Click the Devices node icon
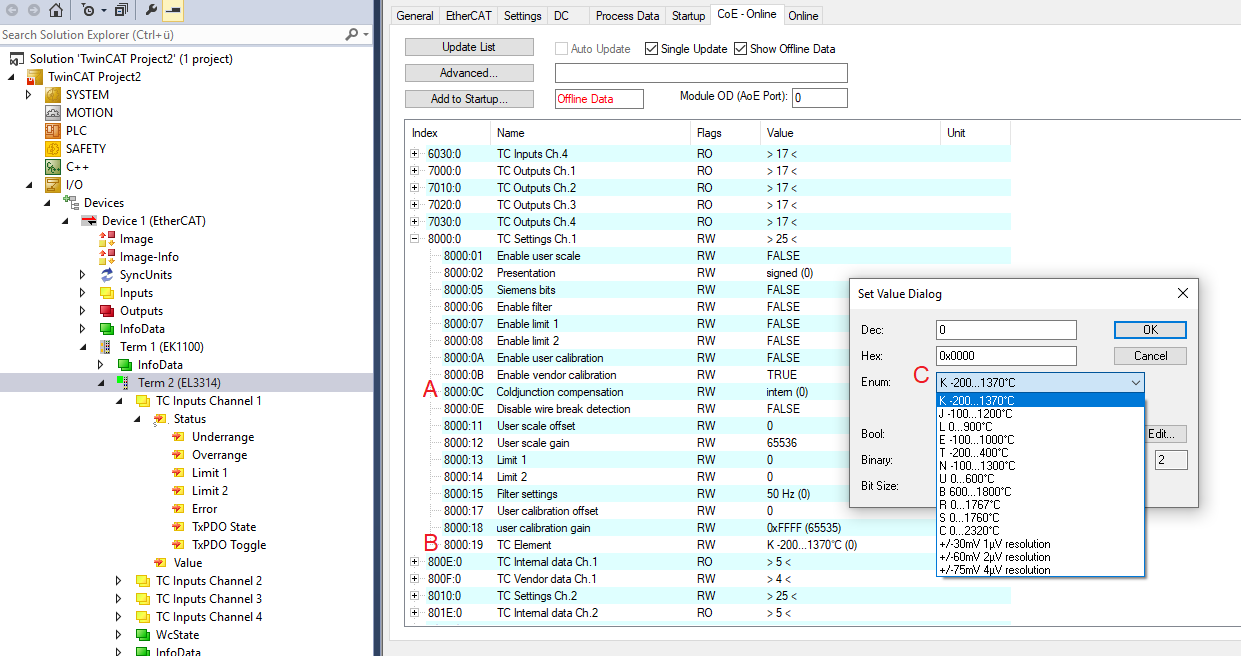The width and height of the screenshot is (1241, 656). coord(71,203)
